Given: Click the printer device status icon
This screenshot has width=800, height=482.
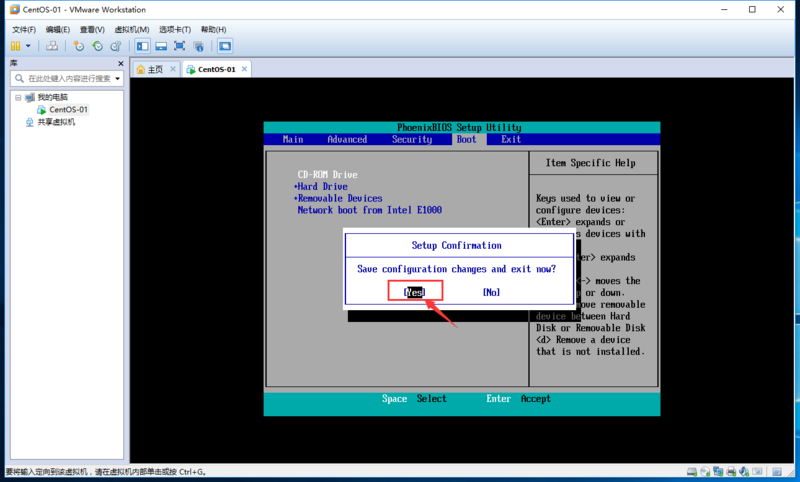Looking at the screenshot, I should [731, 472].
